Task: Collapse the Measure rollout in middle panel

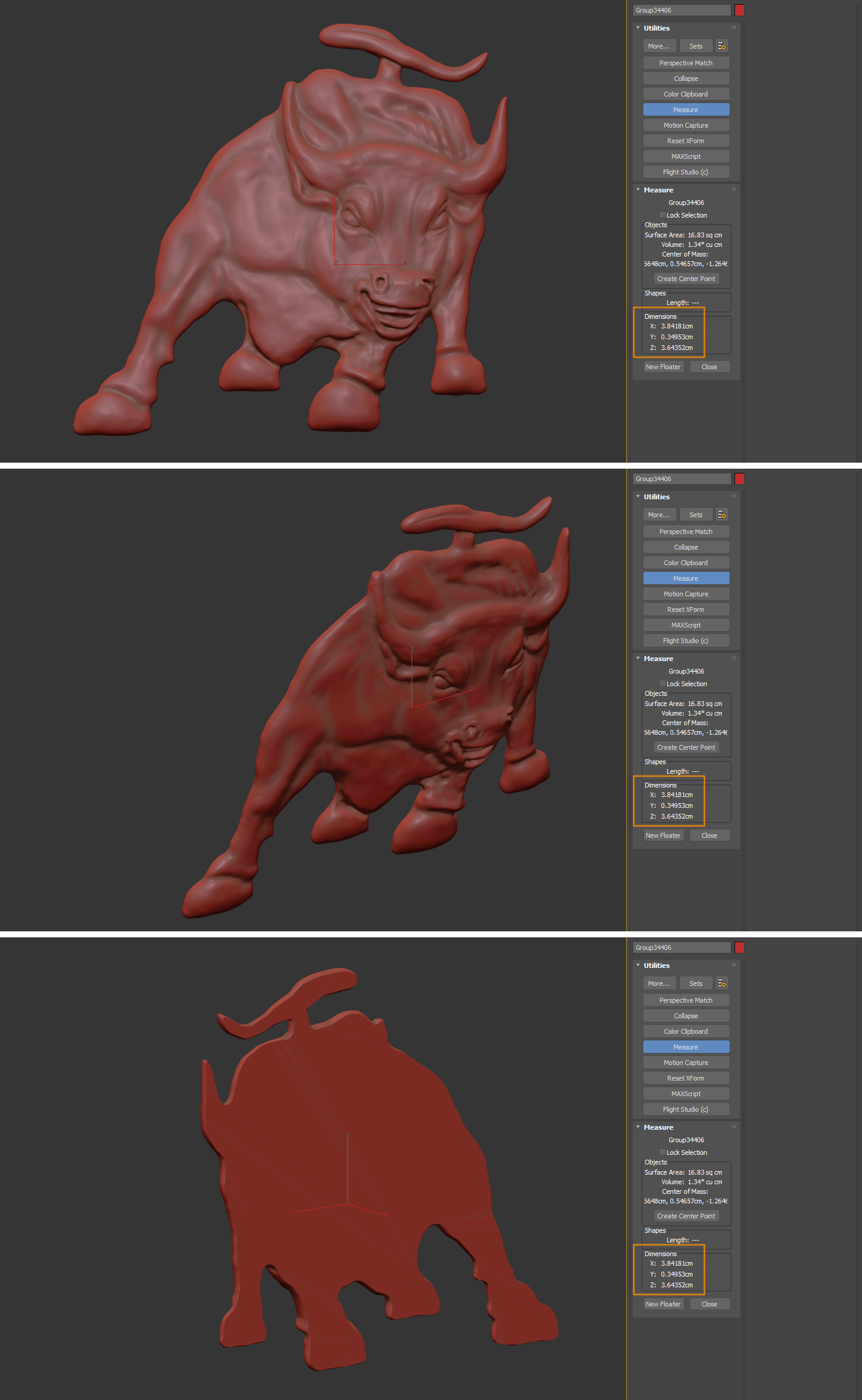Action: tap(638, 659)
